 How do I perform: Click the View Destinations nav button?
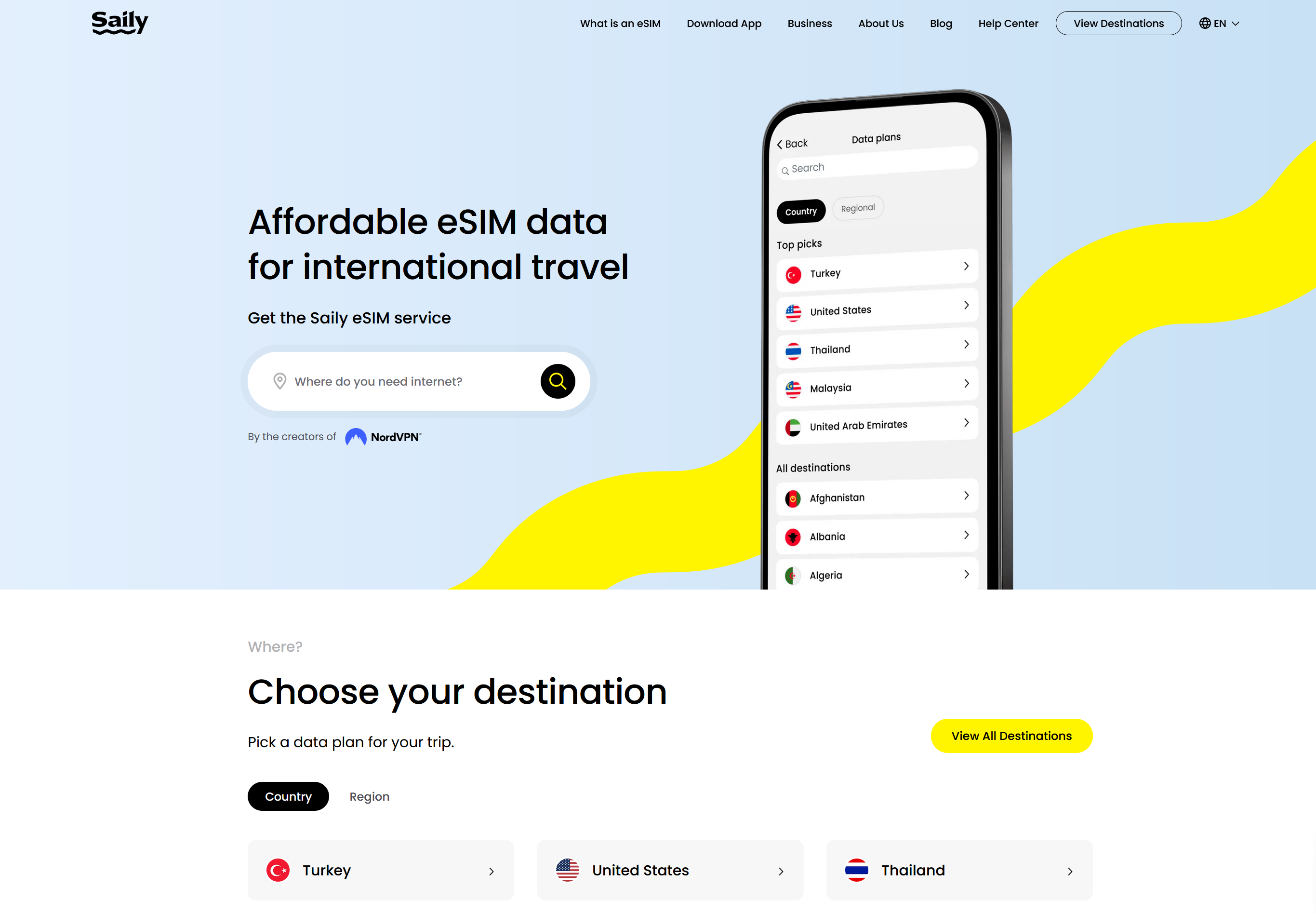tap(1118, 22)
